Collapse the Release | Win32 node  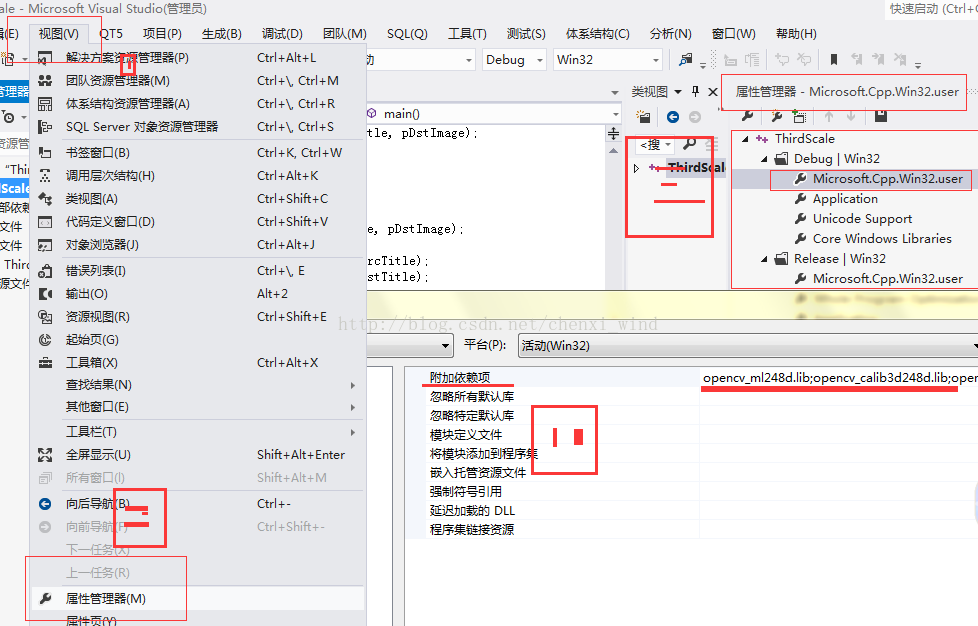tap(764, 259)
